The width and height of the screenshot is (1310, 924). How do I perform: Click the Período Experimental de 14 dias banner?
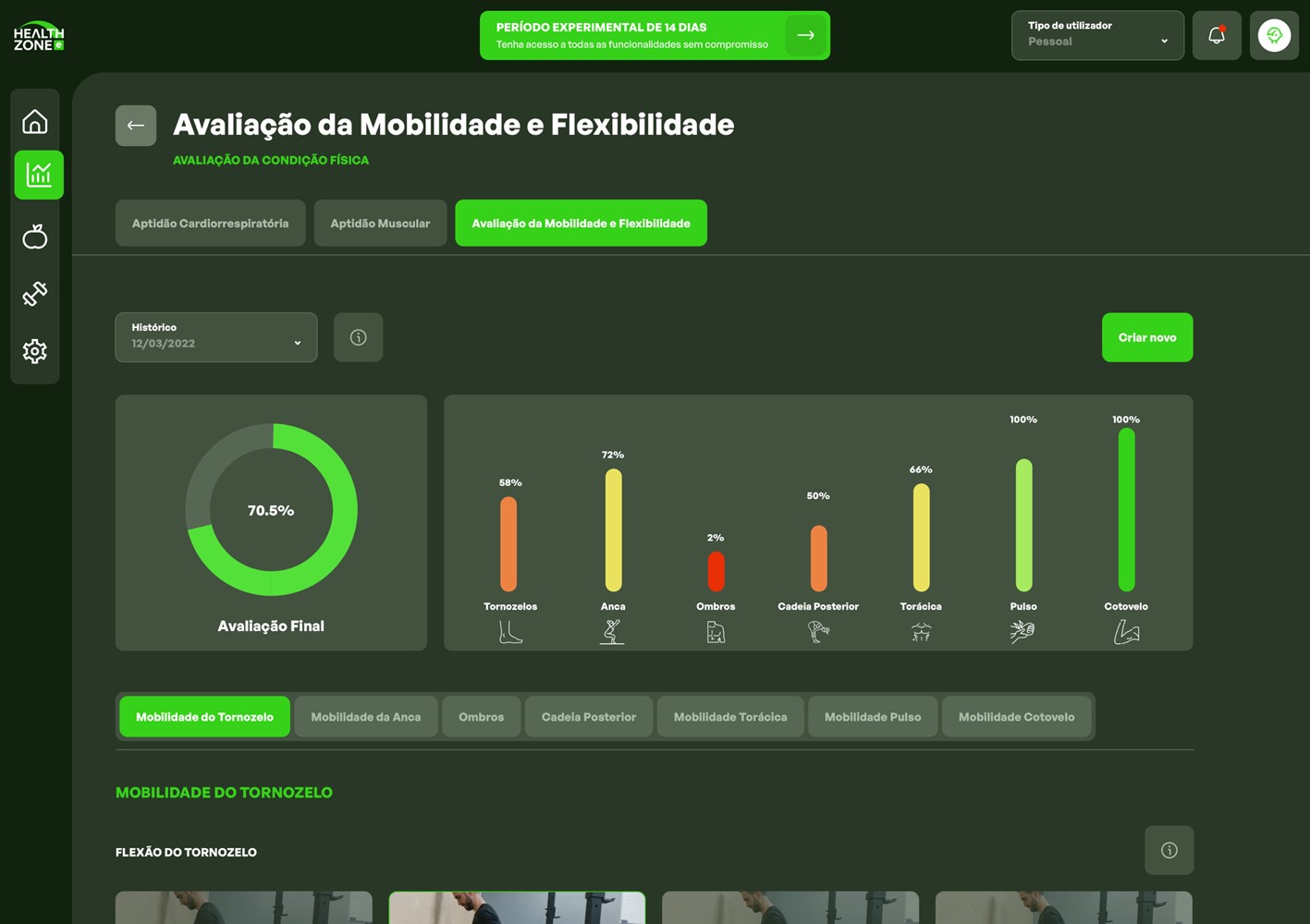655,35
